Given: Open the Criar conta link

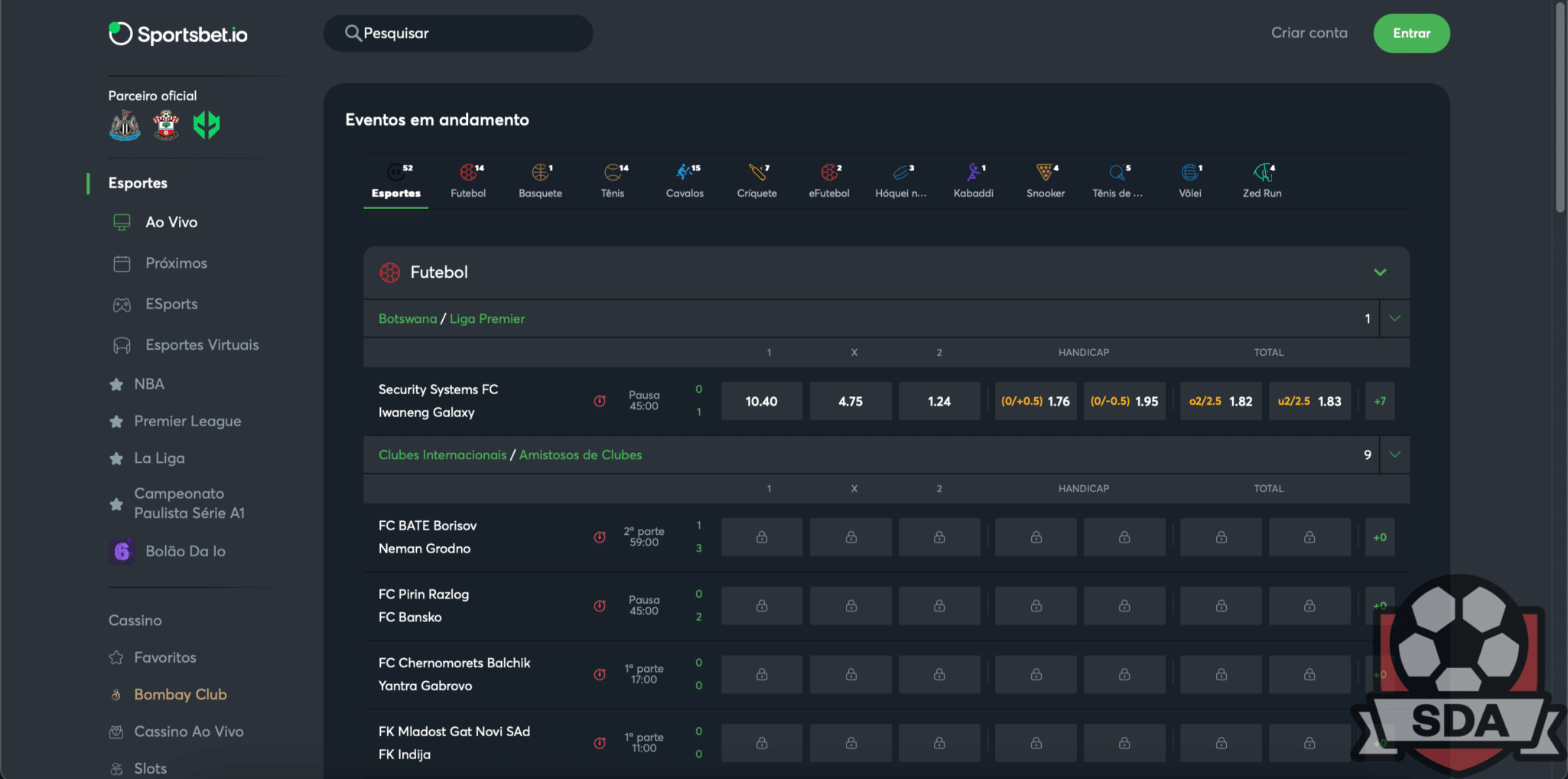Looking at the screenshot, I should [x=1309, y=33].
